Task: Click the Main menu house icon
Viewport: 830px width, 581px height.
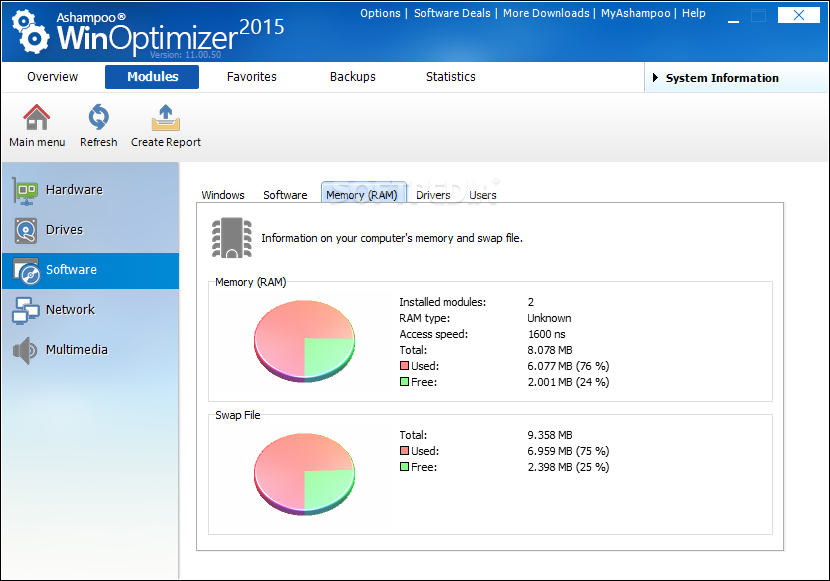Action: [x=36, y=117]
